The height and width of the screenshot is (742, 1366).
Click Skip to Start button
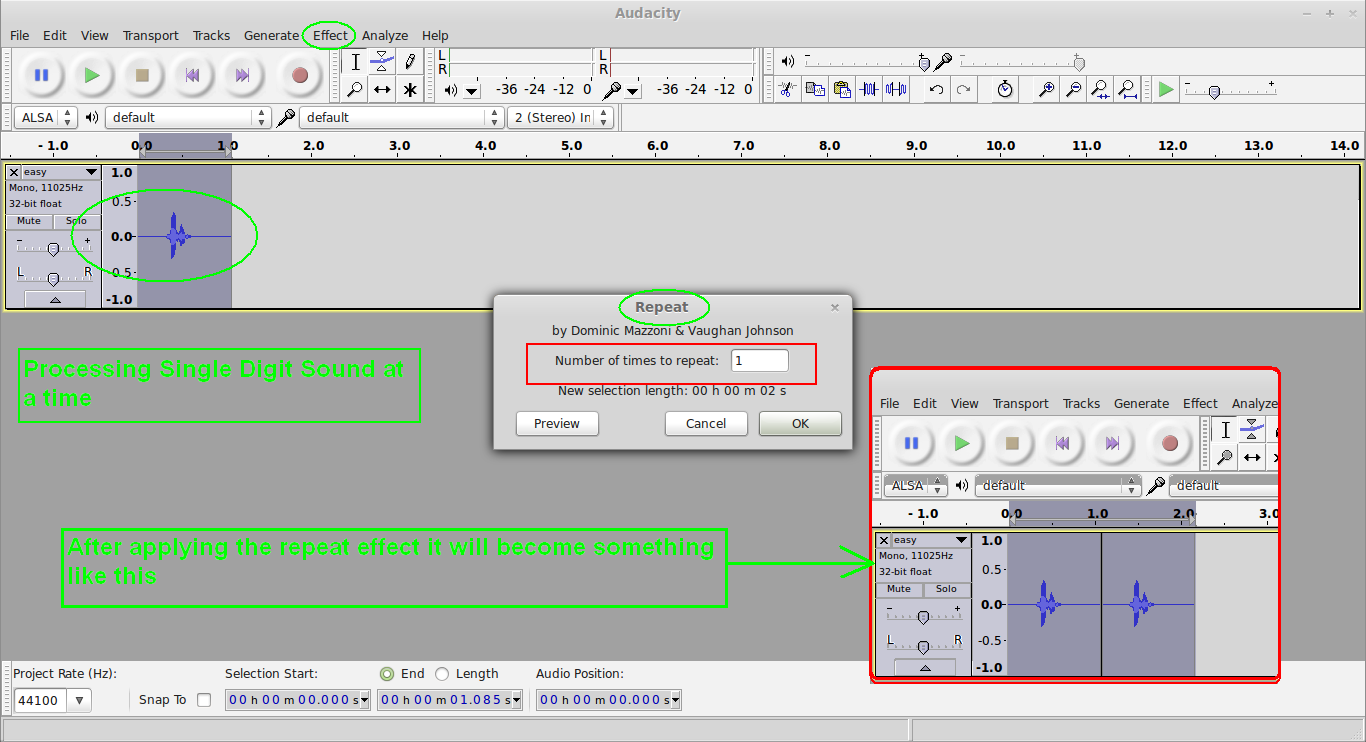point(192,75)
